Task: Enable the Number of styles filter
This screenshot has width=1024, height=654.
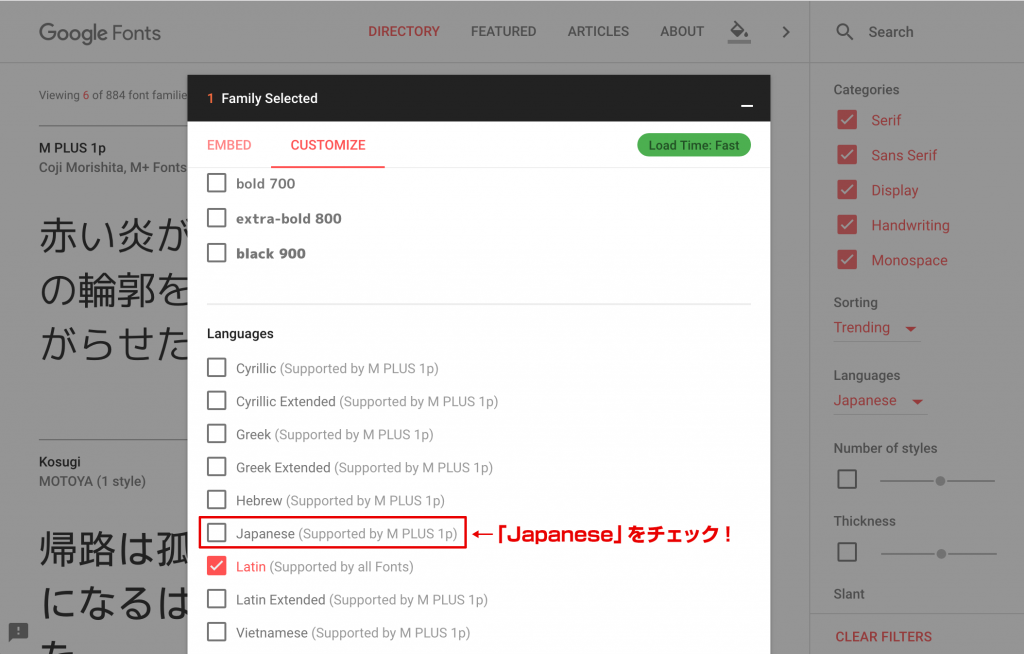Action: tap(847, 479)
